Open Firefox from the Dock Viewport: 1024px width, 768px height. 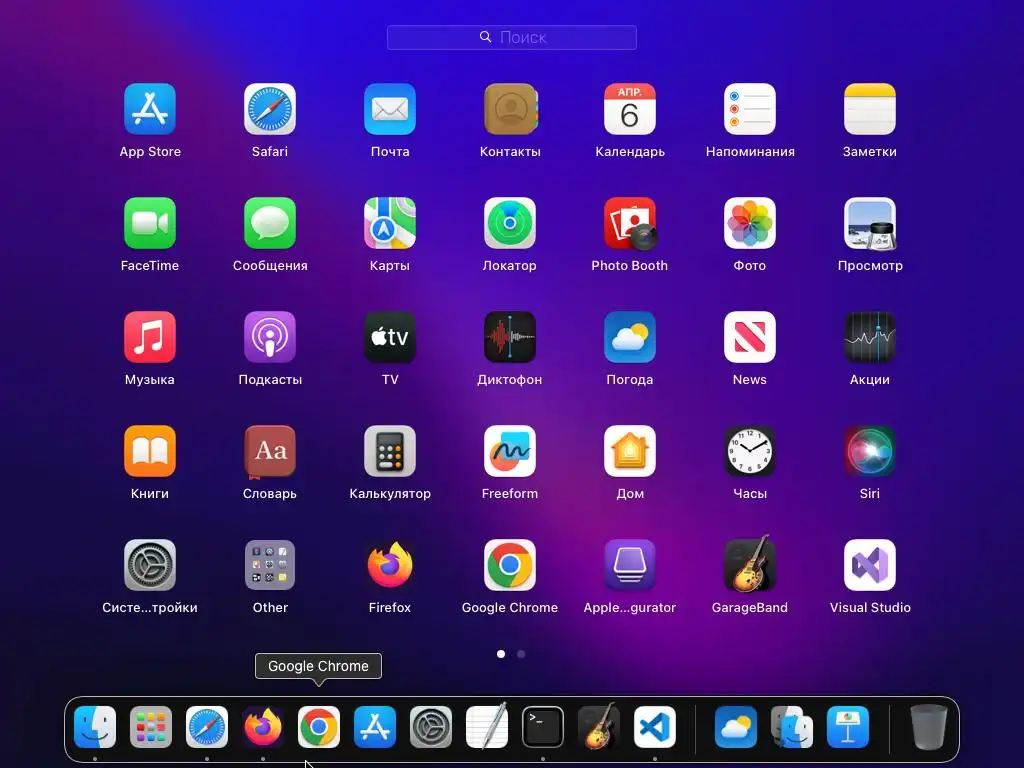tap(263, 727)
